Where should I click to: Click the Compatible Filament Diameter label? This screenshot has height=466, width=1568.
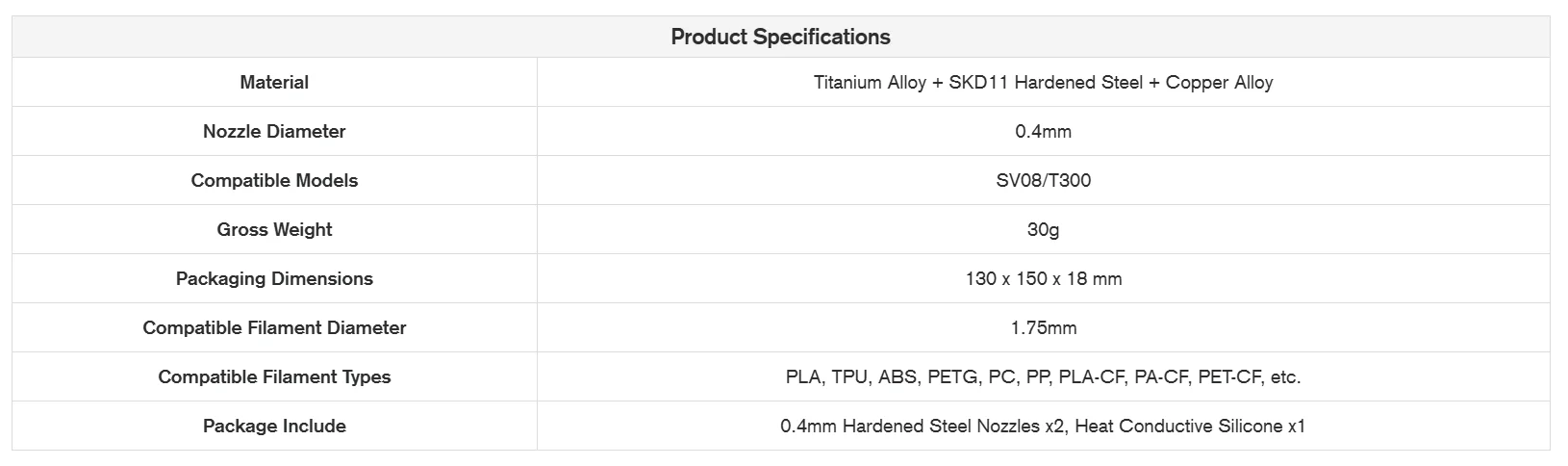[274, 328]
